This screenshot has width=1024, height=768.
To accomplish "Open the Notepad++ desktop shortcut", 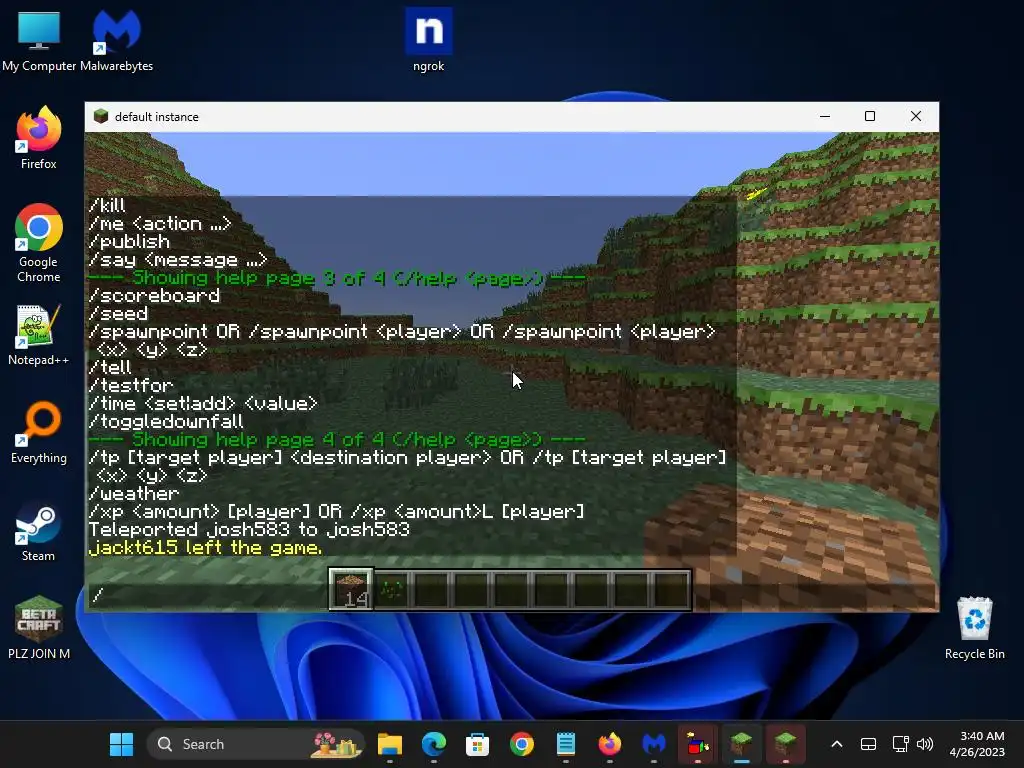I will [39, 334].
